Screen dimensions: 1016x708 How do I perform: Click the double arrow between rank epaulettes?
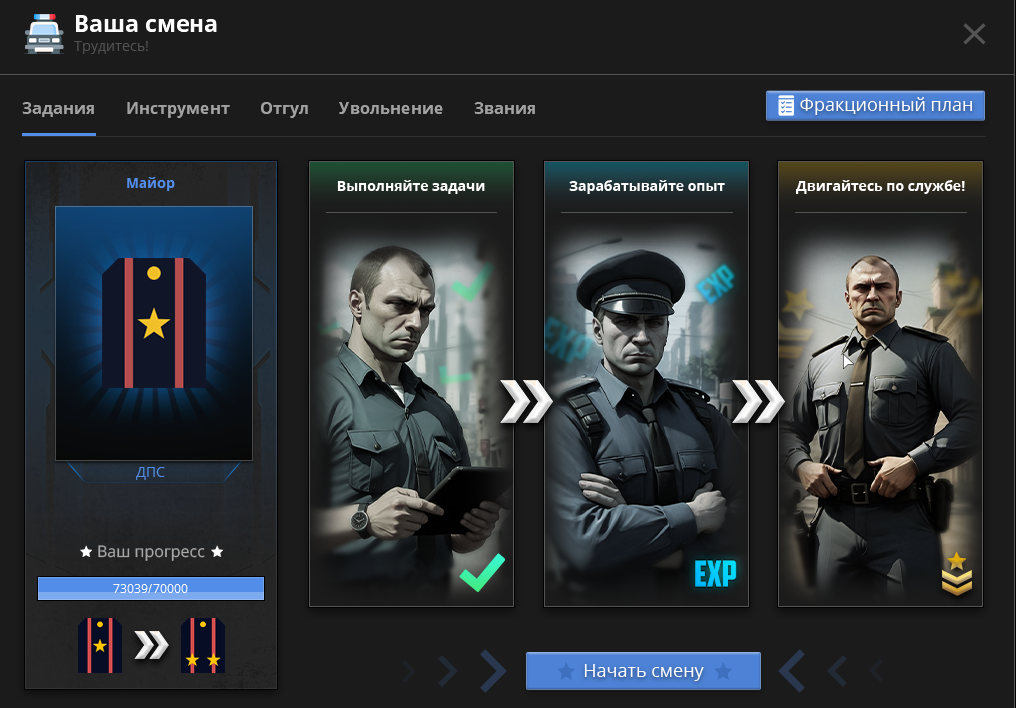pyautogui.click(x=151, y=645)
